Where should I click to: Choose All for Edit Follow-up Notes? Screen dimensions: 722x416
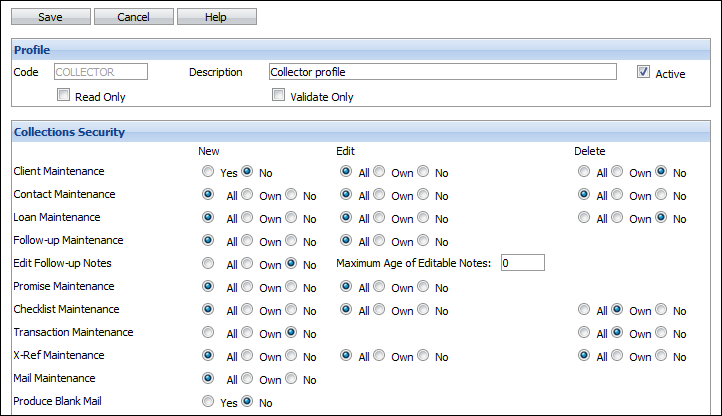(x=208, y=264)
